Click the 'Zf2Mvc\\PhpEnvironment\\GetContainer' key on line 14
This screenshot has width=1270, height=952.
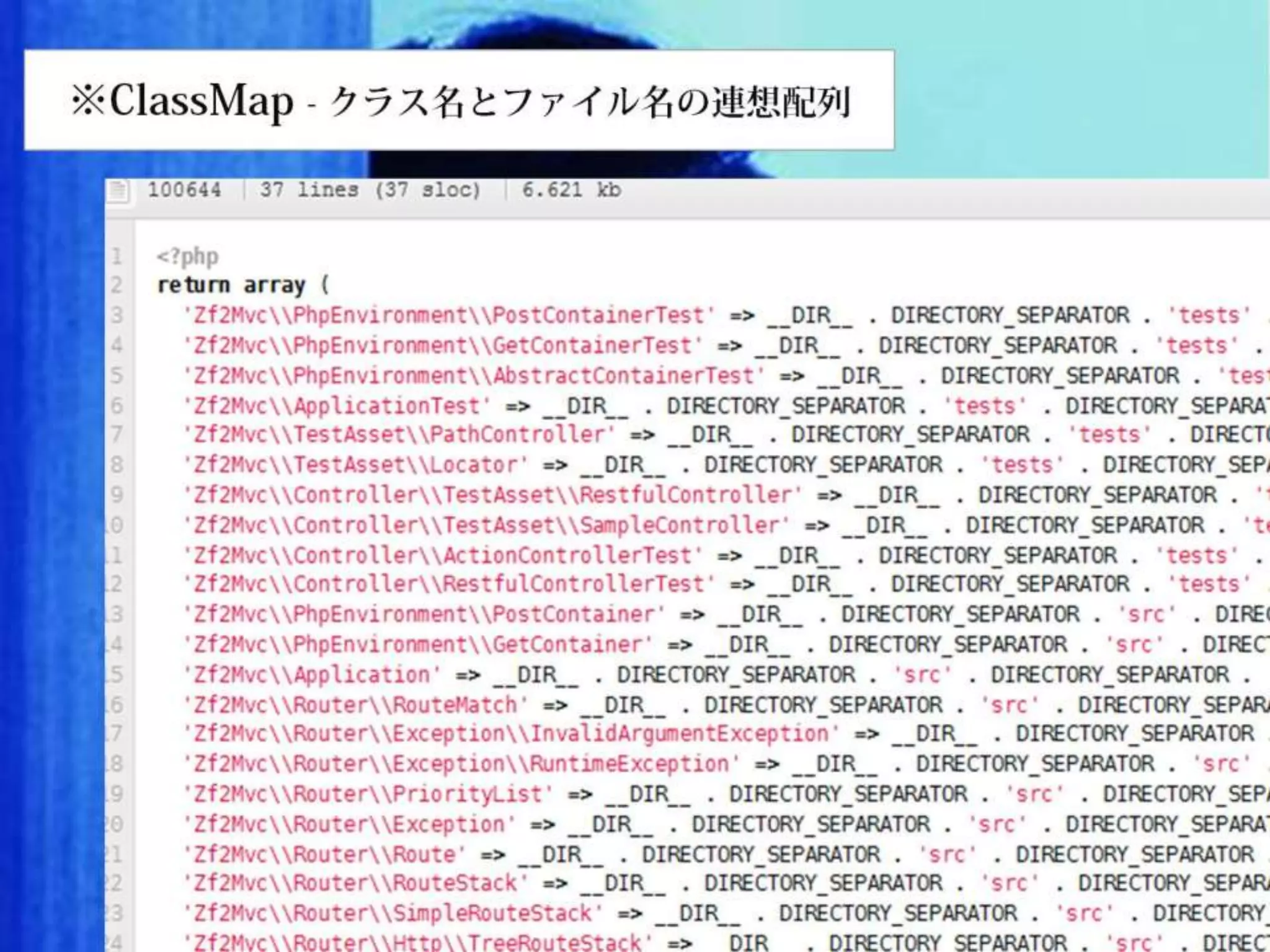418,645
